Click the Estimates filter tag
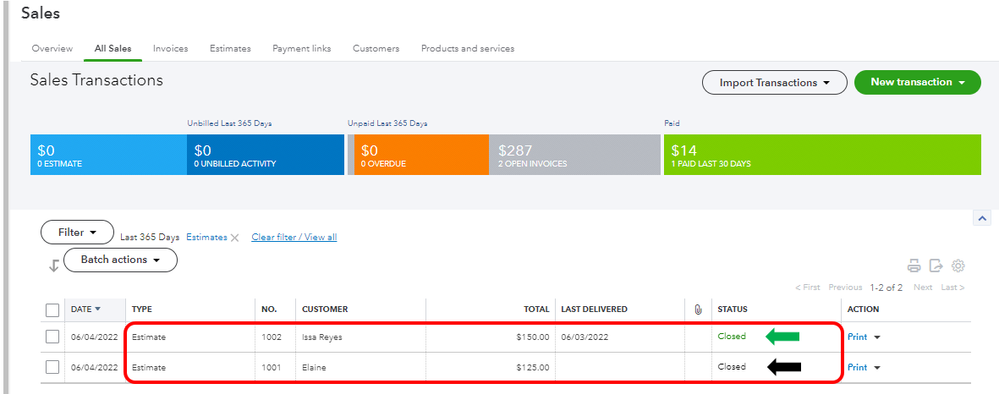Screen dimensions: 999x394 click(x=206, y=237)
